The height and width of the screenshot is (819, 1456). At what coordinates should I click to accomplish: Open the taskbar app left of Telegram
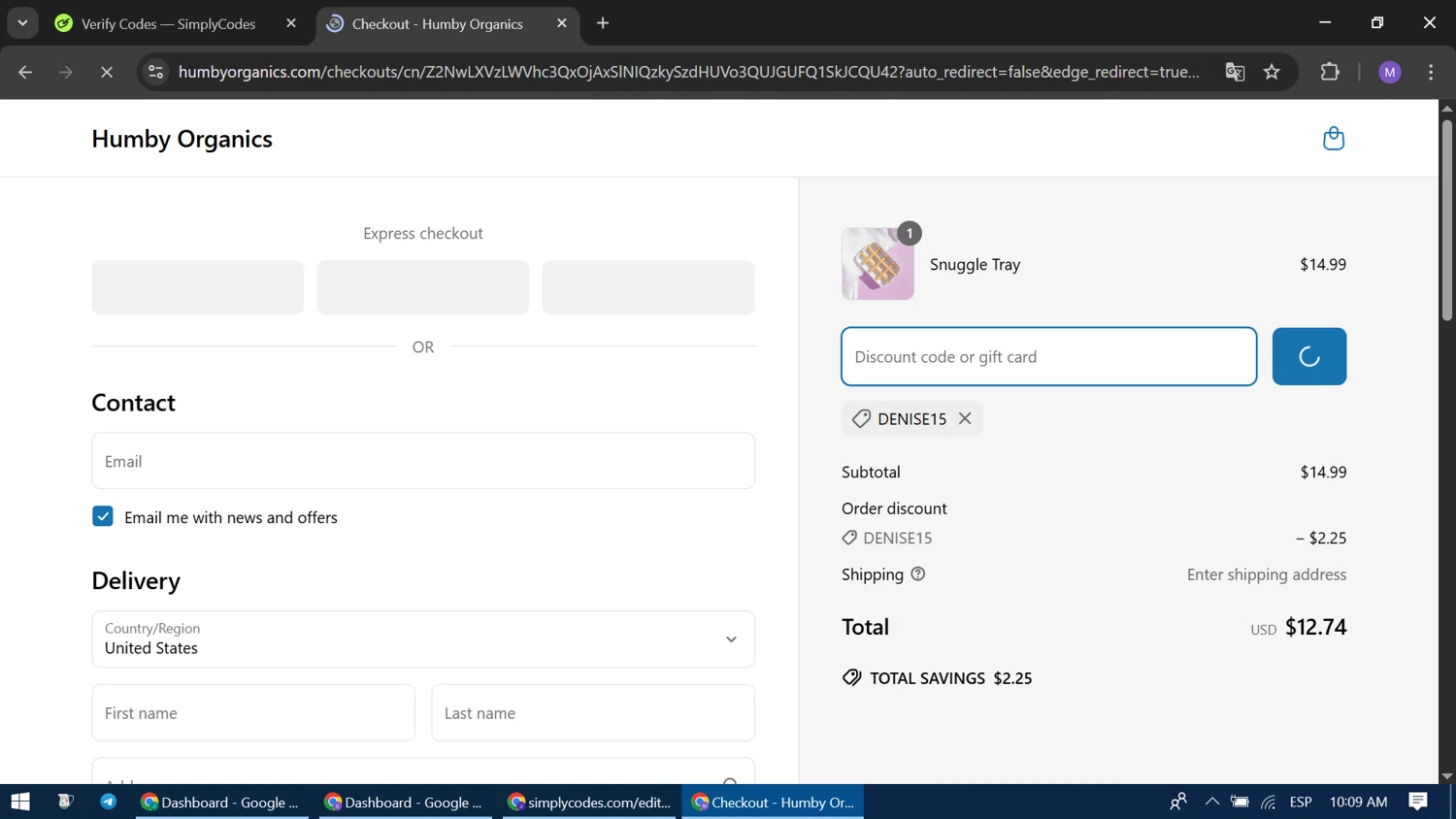65,802
